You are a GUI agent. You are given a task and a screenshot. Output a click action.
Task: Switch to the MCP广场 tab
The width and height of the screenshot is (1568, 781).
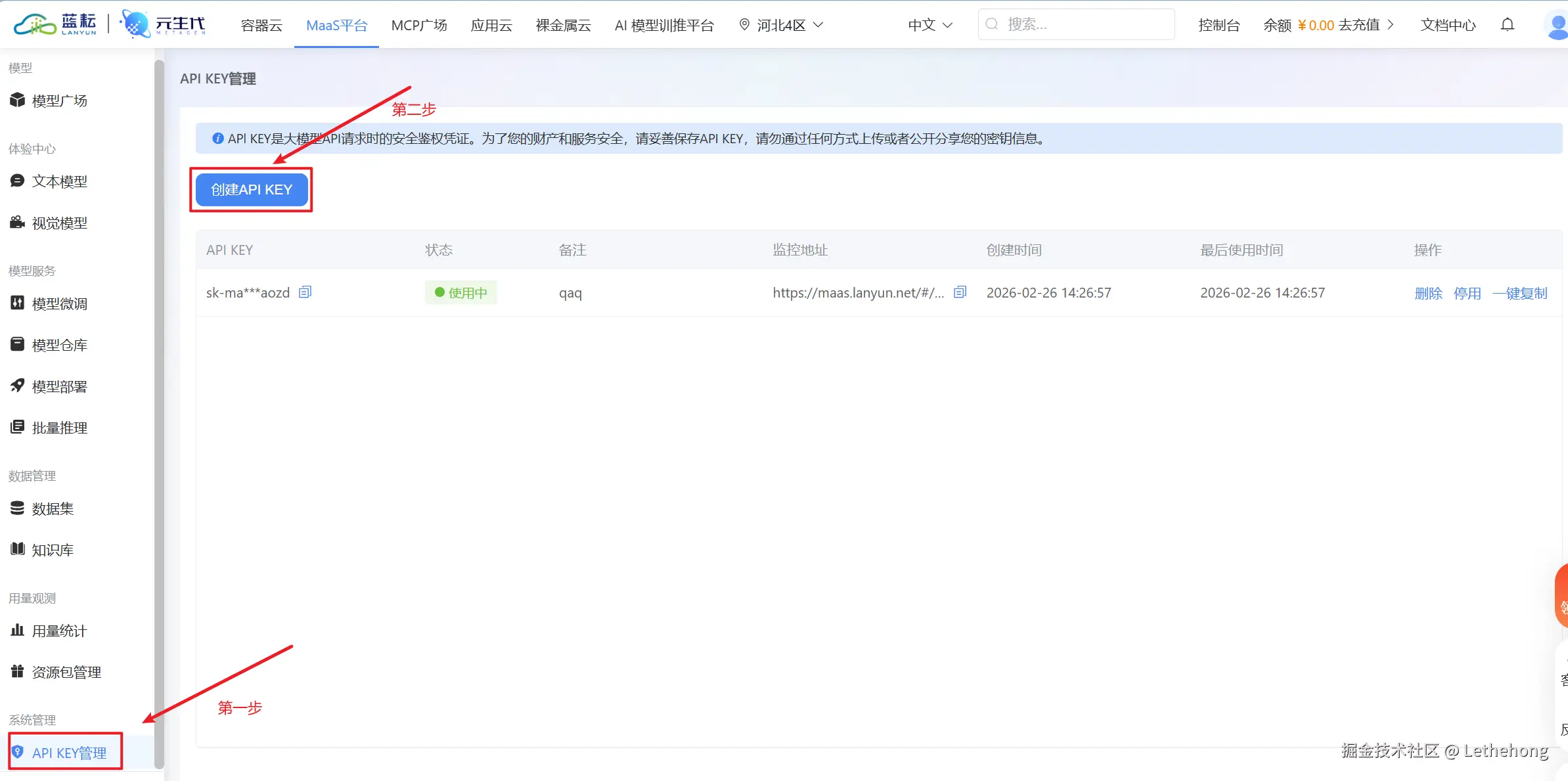[x=419, y=25]
